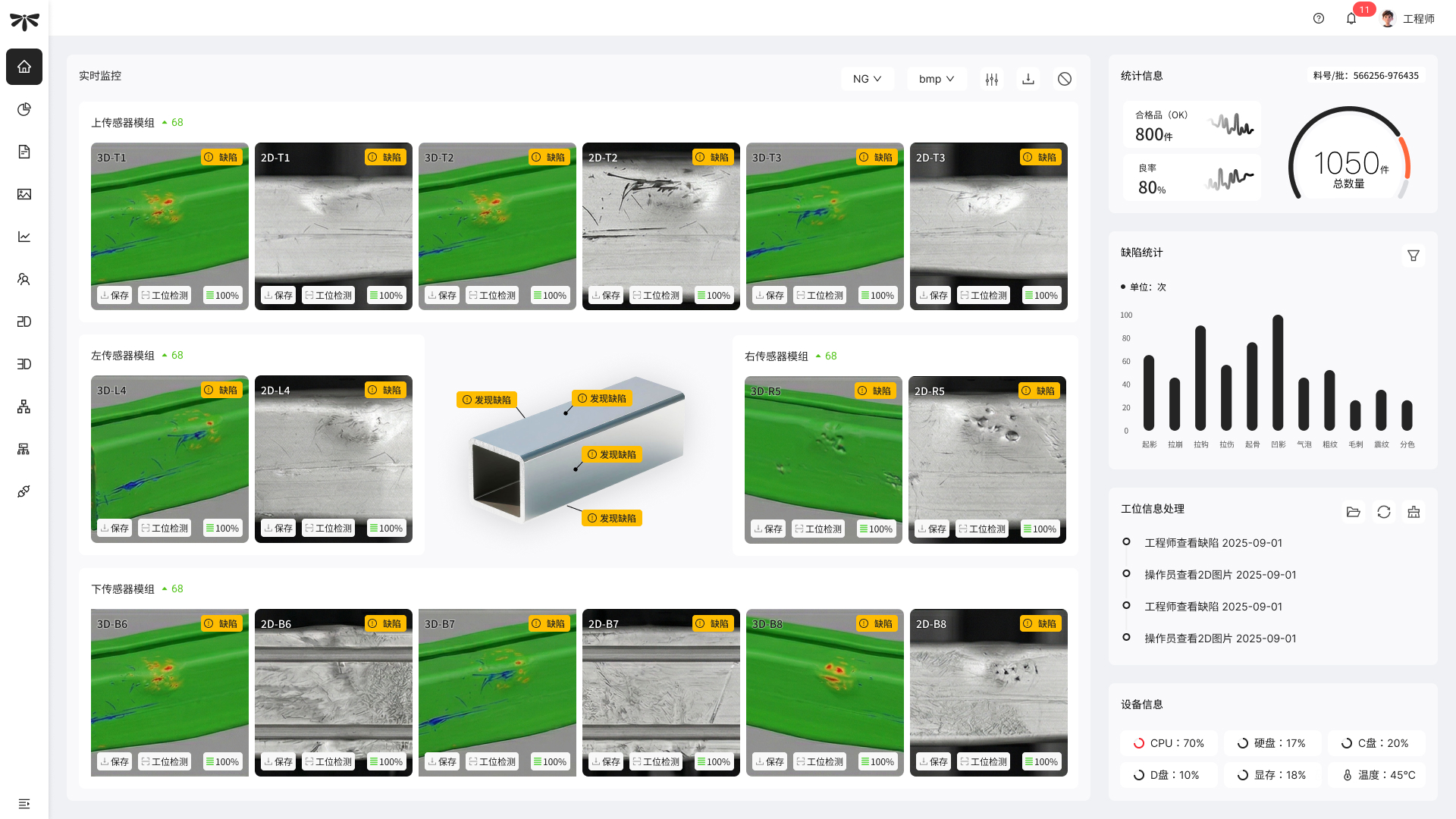Click the tallest 凹影 bar in chart

pos(1278,372)
